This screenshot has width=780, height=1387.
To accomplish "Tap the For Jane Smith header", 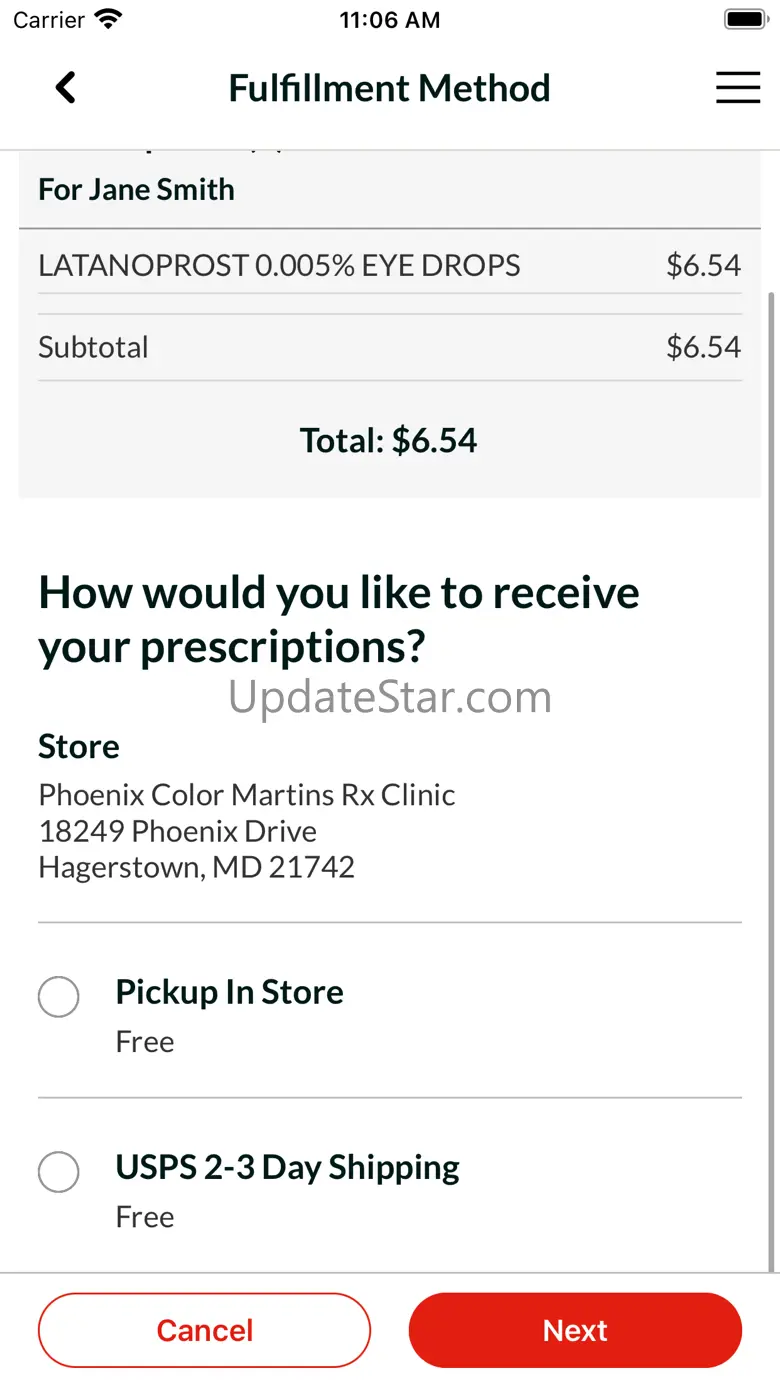I will tap(136, 190).
